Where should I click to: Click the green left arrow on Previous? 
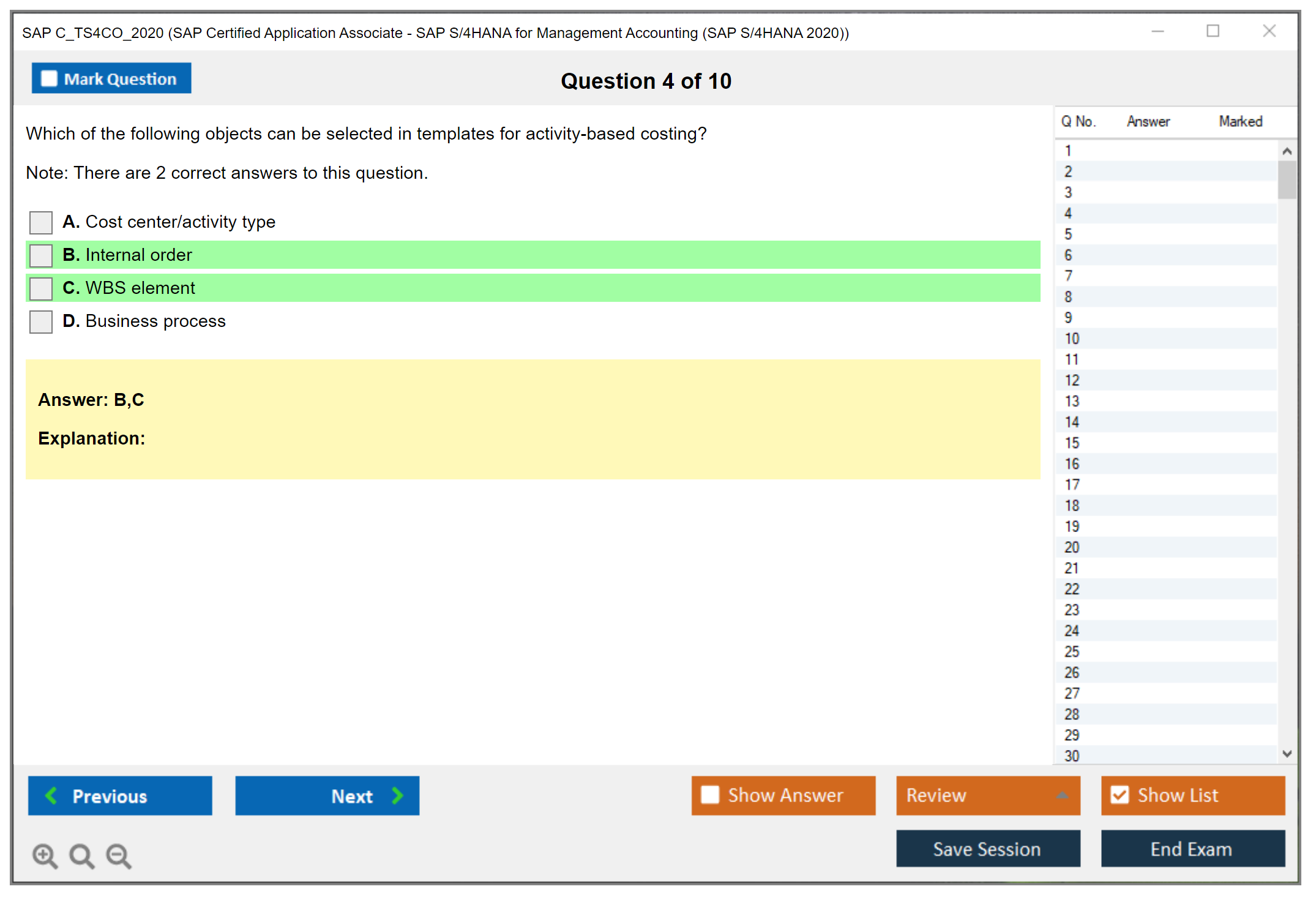(x=51, y=795)
